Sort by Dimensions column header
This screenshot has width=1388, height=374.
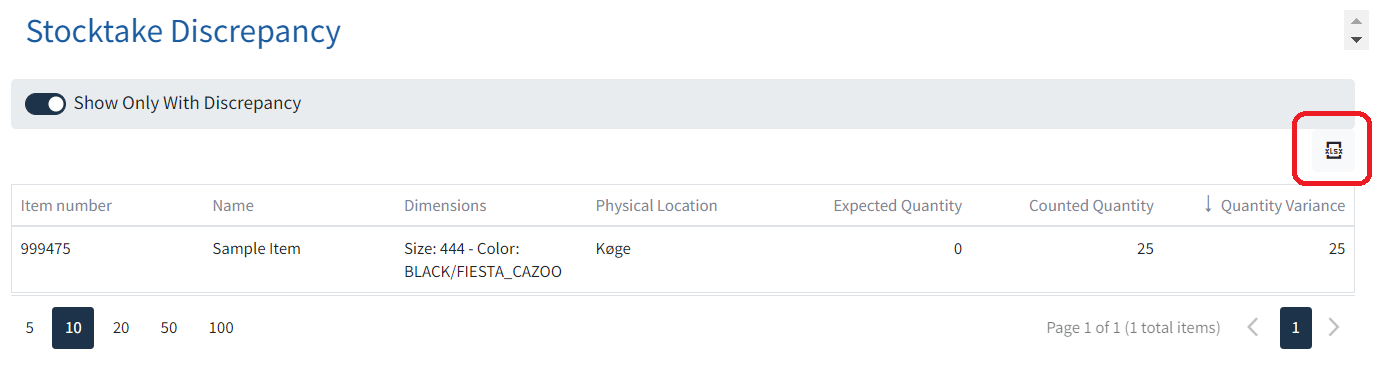tap(445, 206)
